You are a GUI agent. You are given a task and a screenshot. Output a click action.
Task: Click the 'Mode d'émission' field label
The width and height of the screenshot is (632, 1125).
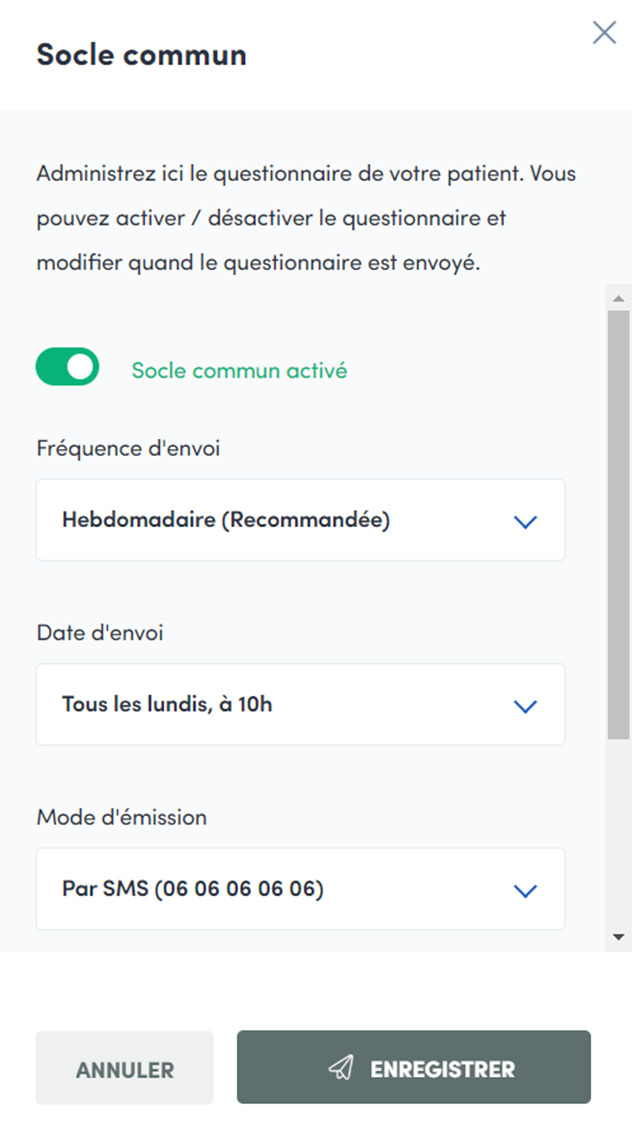[122, 817]
